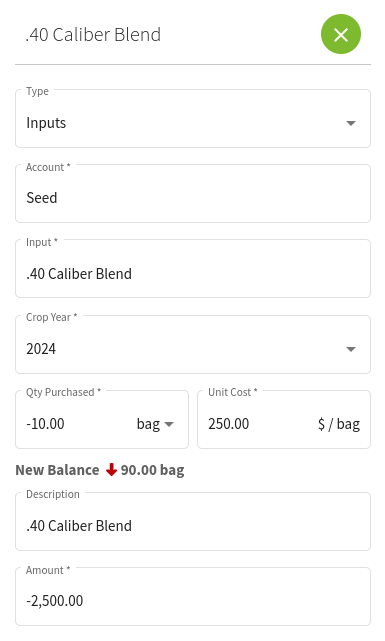This screenshot has height=641, width=385.
Task: Click the Qty Purchased field label
Action: [63, 392]
